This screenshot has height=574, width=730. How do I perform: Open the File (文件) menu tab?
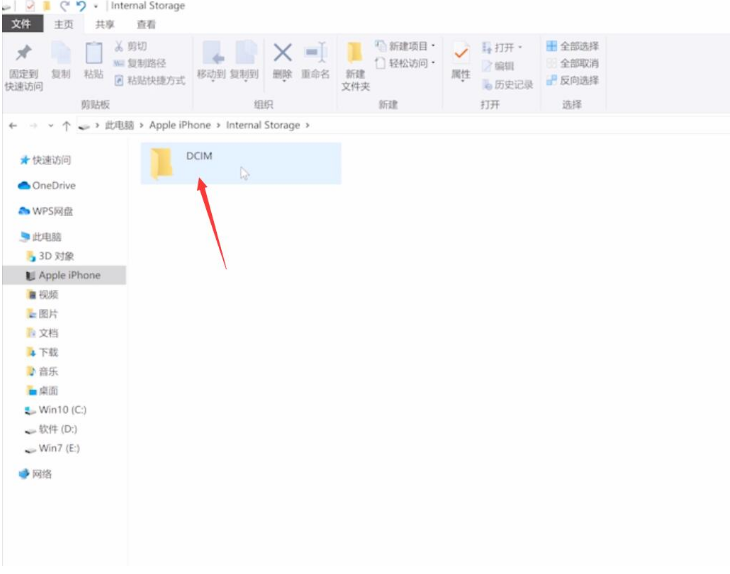21,24
